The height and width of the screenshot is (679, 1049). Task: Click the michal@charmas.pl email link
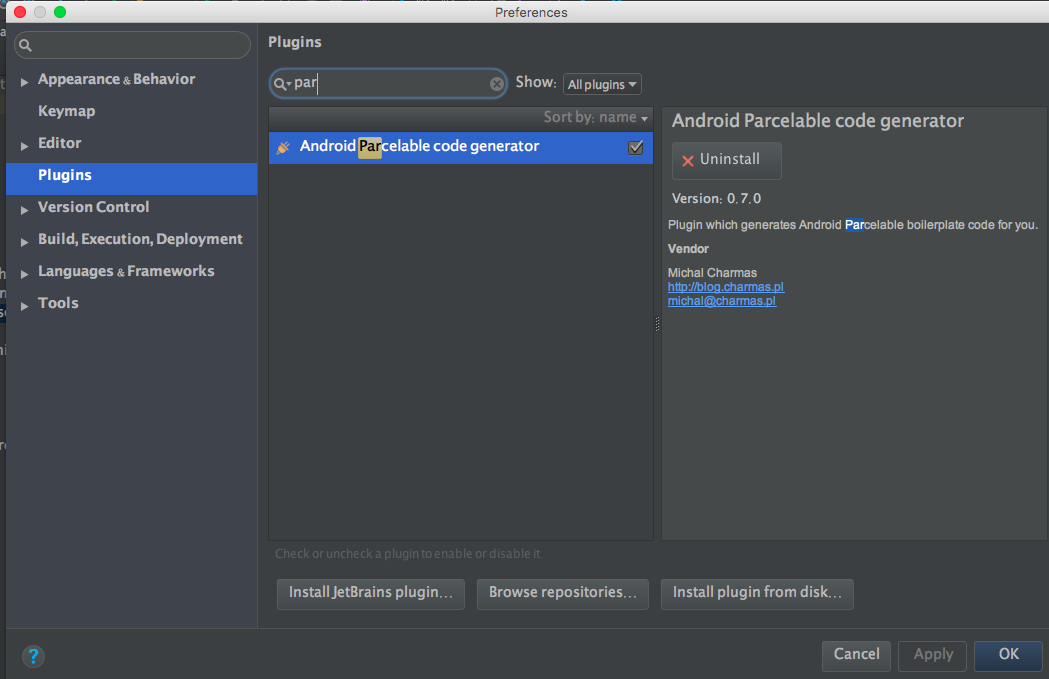[721, 300]
